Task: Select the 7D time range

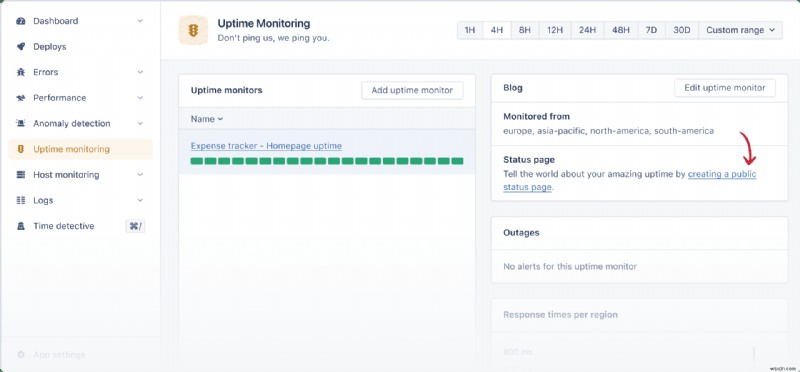Action: [x=651, y=30]
